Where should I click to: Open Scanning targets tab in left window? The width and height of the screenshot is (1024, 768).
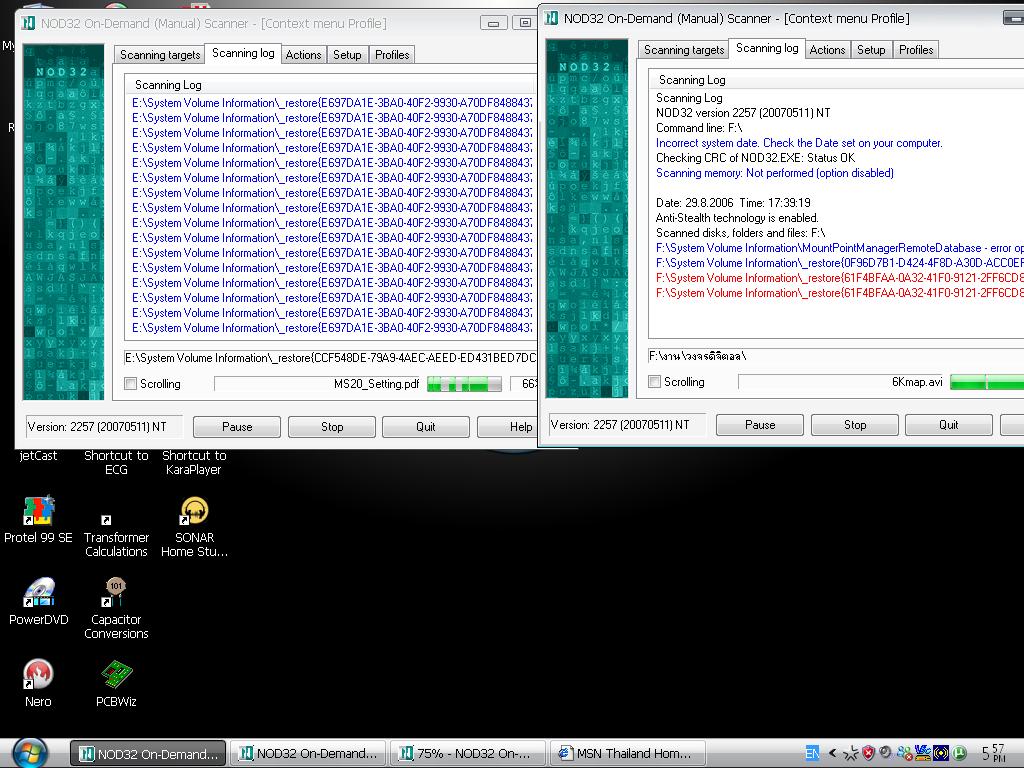click(160, 55)
